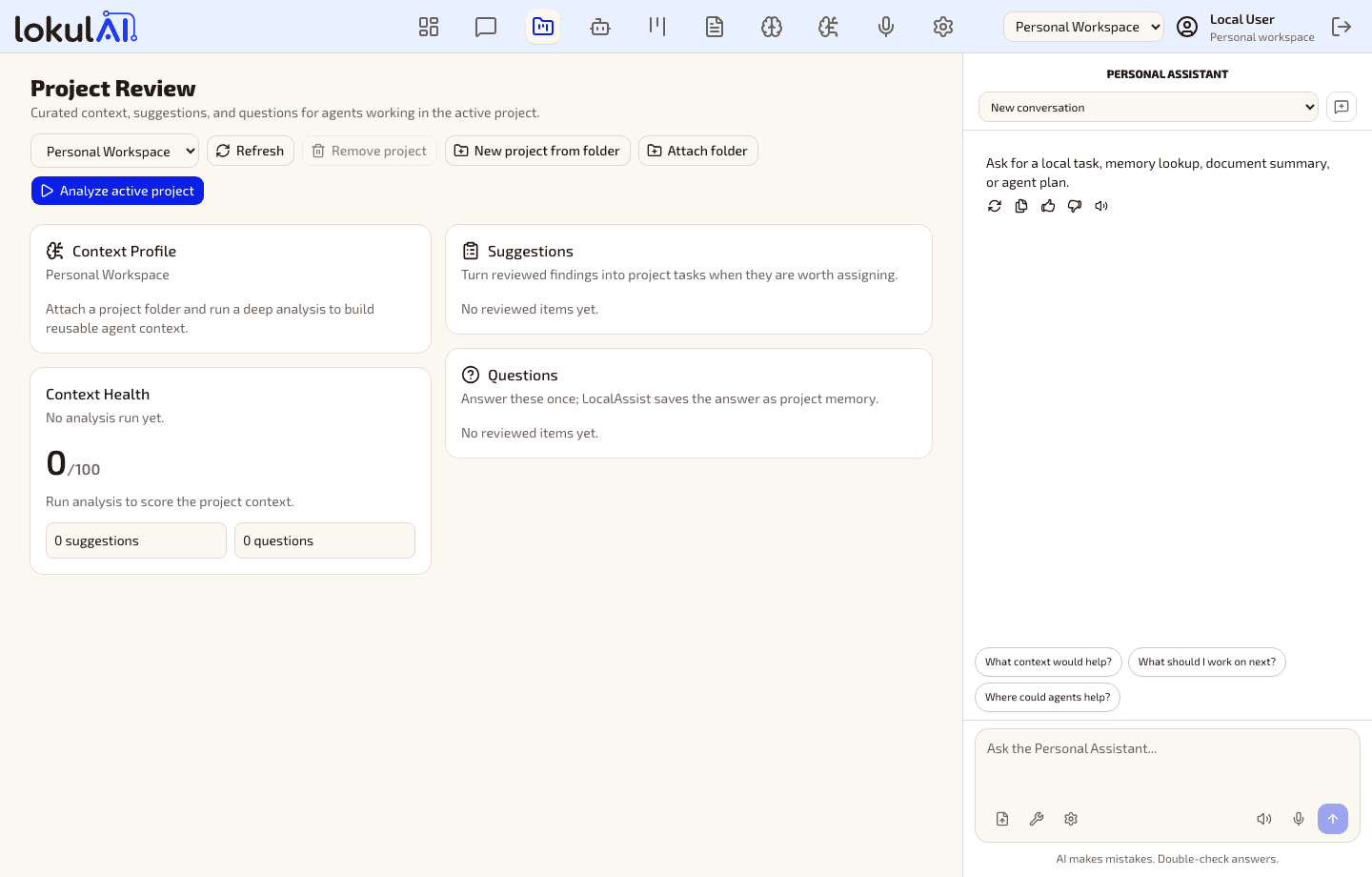
Task: Click the lokulAI logo
Action: 76,27
